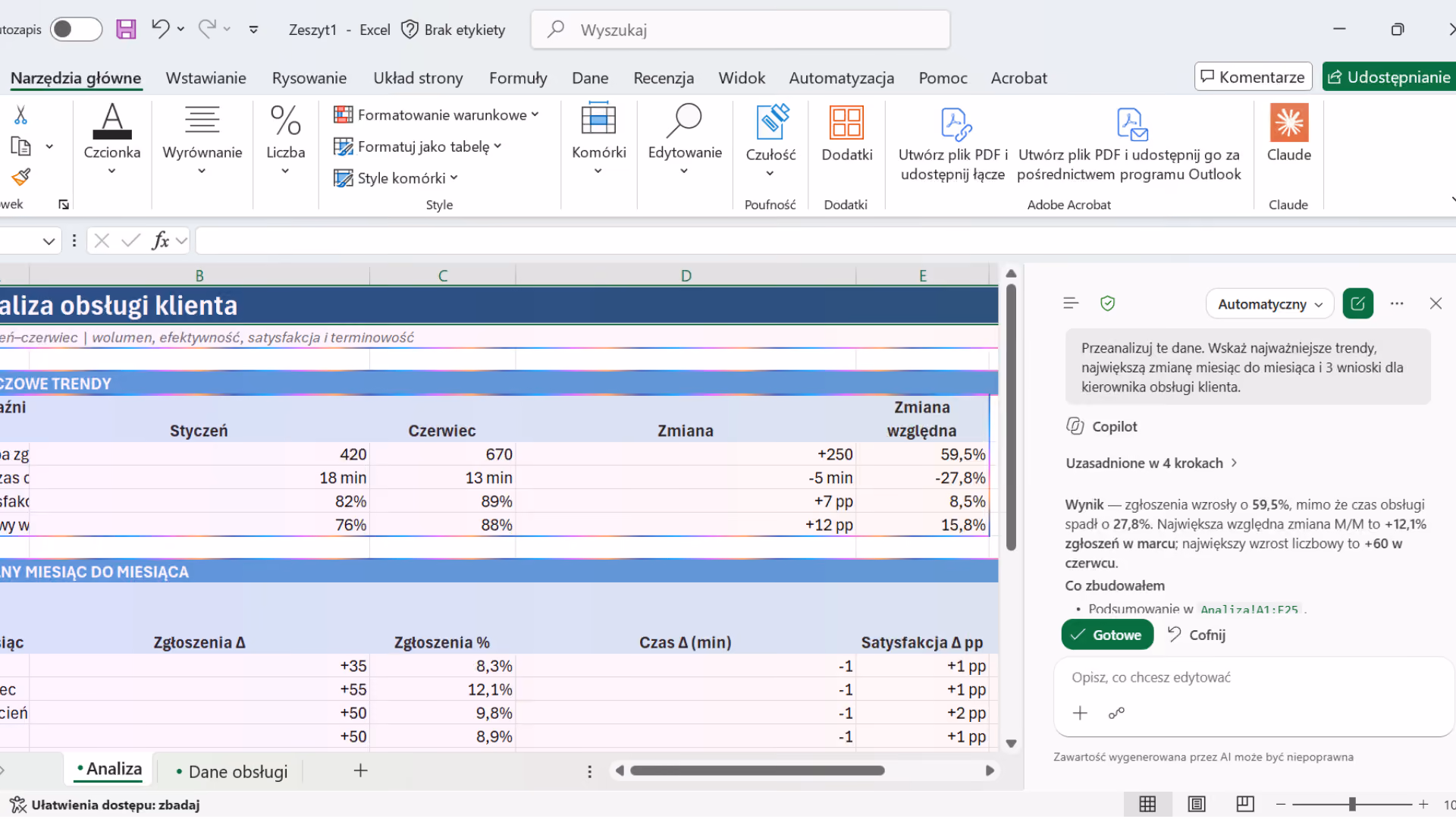Click the green Gotowe button

pyautogui.click(x=1107, y=635)
